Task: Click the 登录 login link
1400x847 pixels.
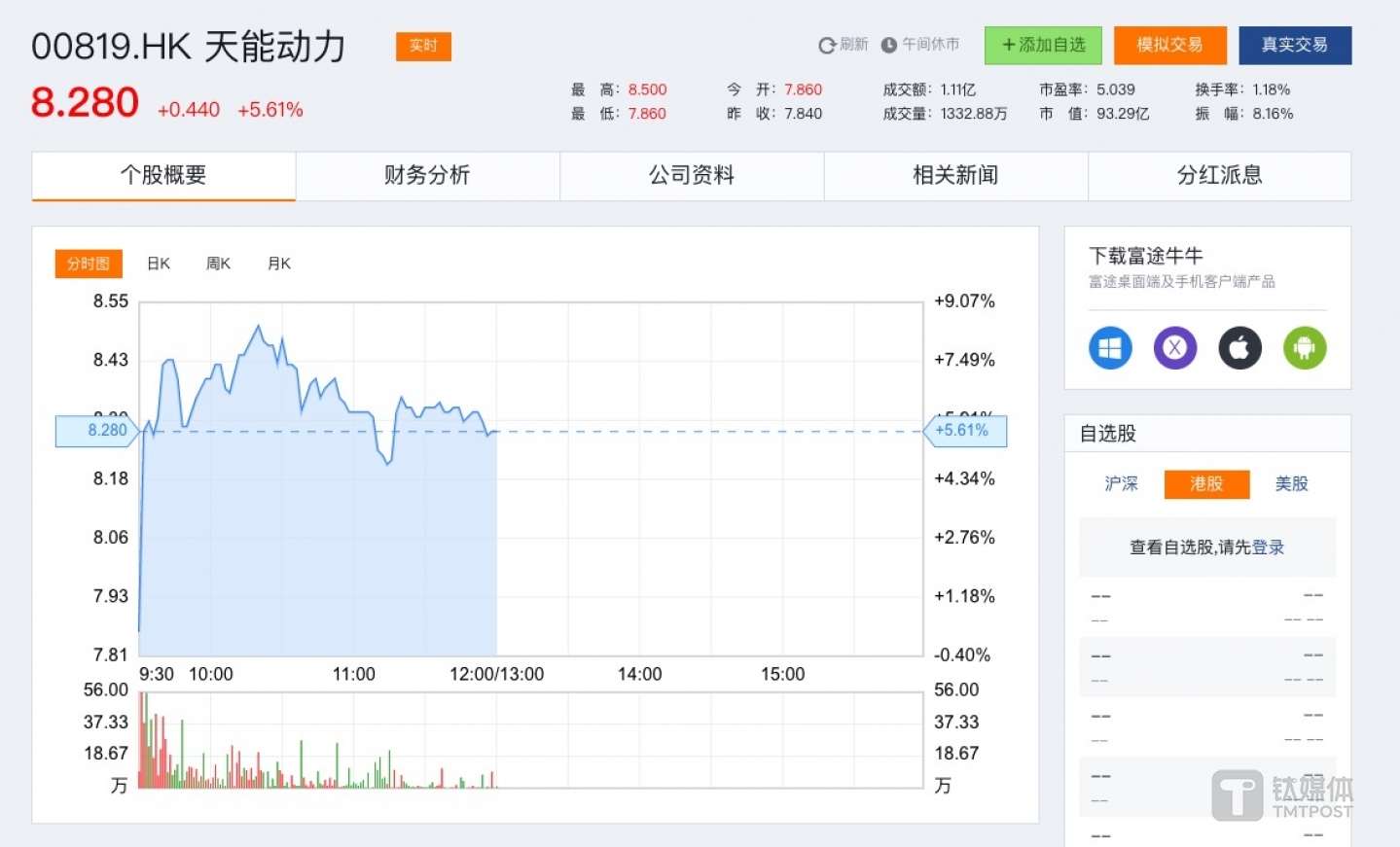Action: (1268, 547)
